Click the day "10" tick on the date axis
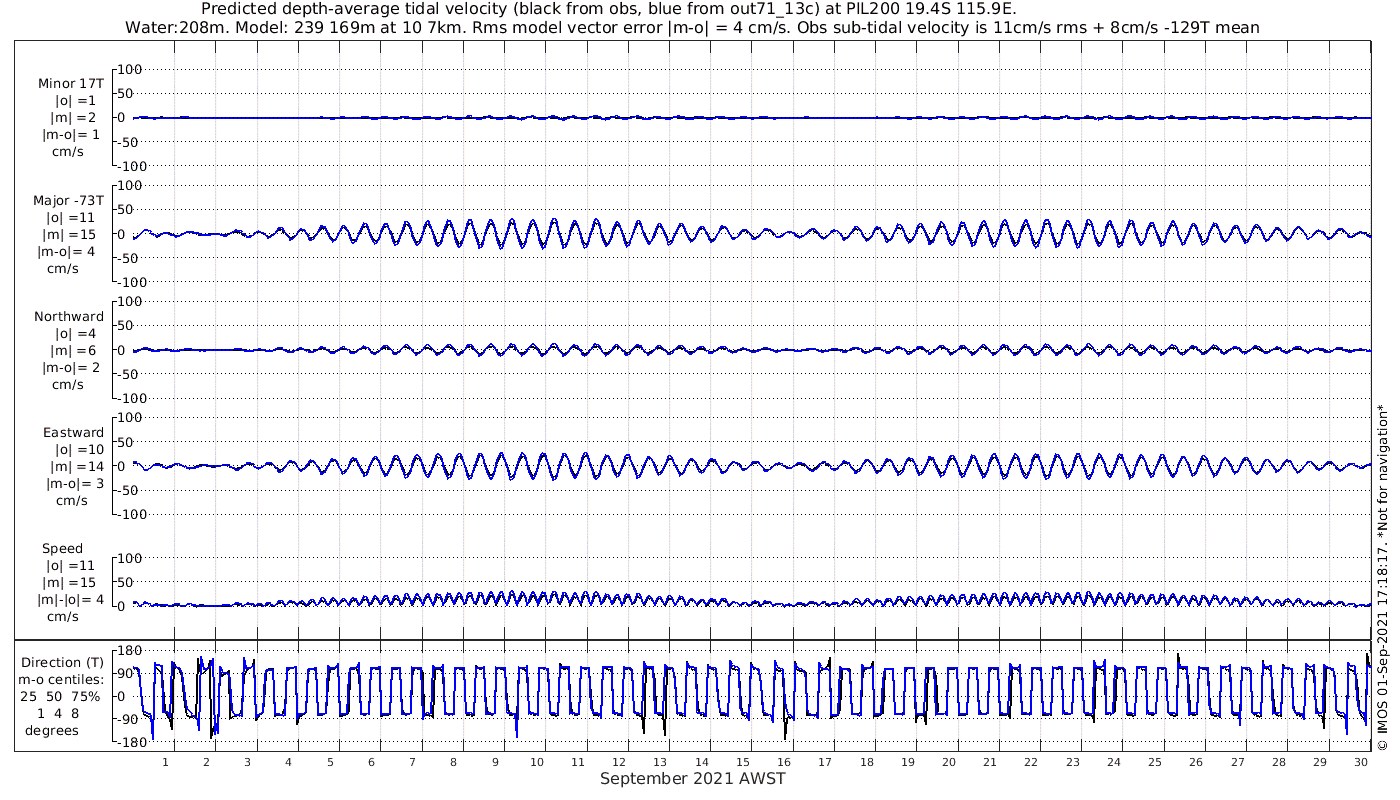Viewport: 1400px width, 800px height. (x=537, y=763)
